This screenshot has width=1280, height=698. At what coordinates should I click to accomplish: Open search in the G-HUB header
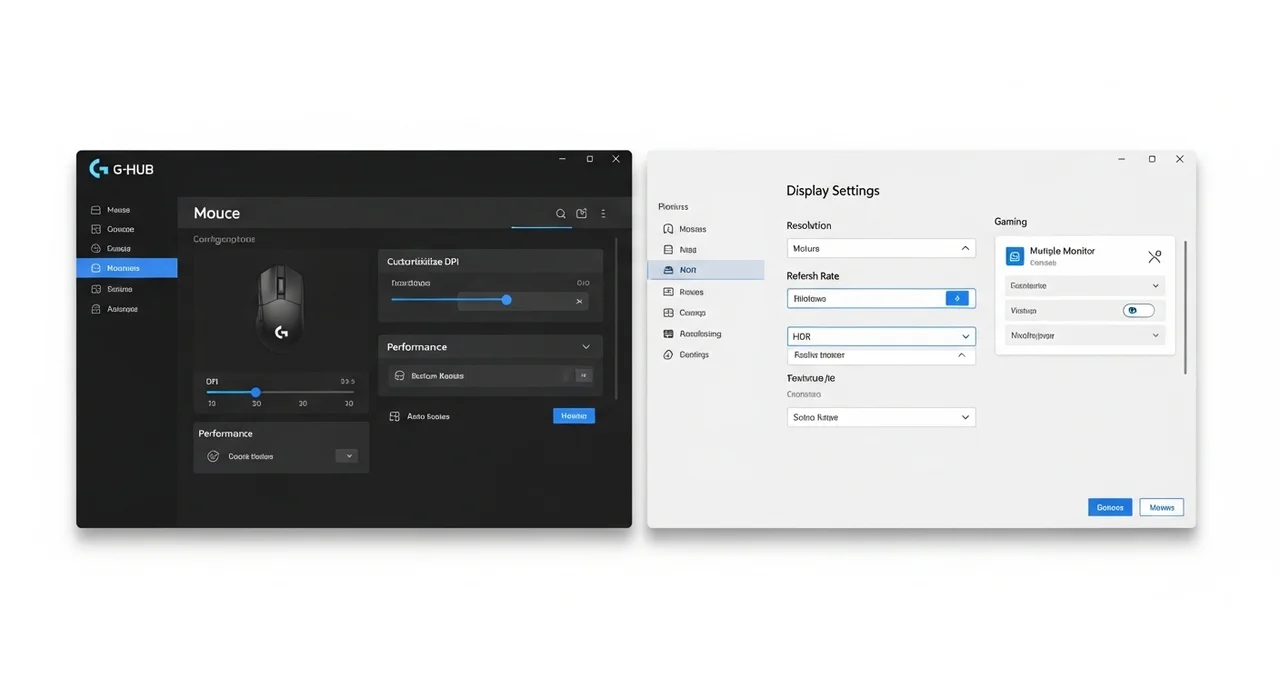click(x=561, y=214)
